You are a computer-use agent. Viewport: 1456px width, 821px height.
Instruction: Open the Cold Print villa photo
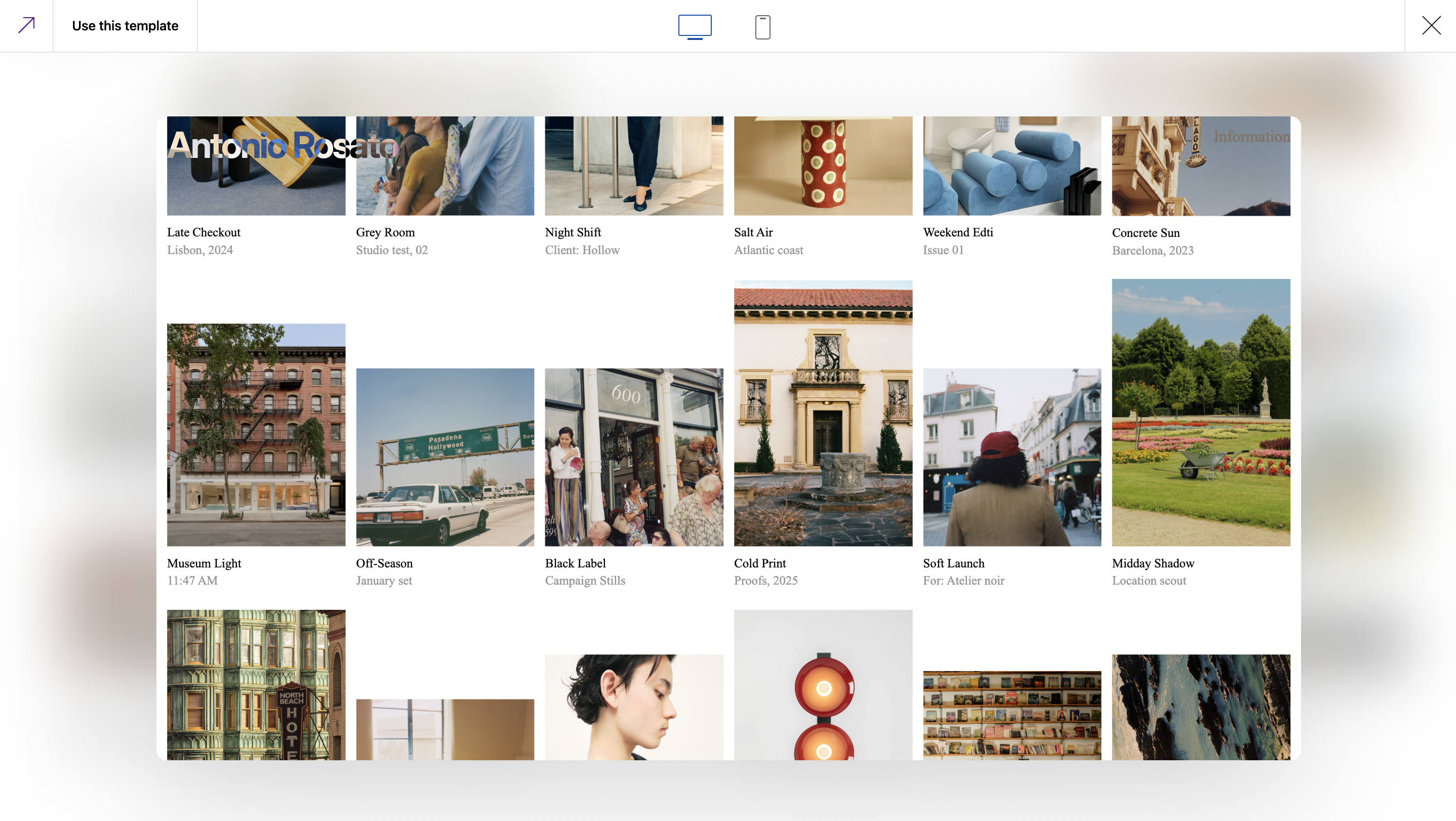(823, 413)
